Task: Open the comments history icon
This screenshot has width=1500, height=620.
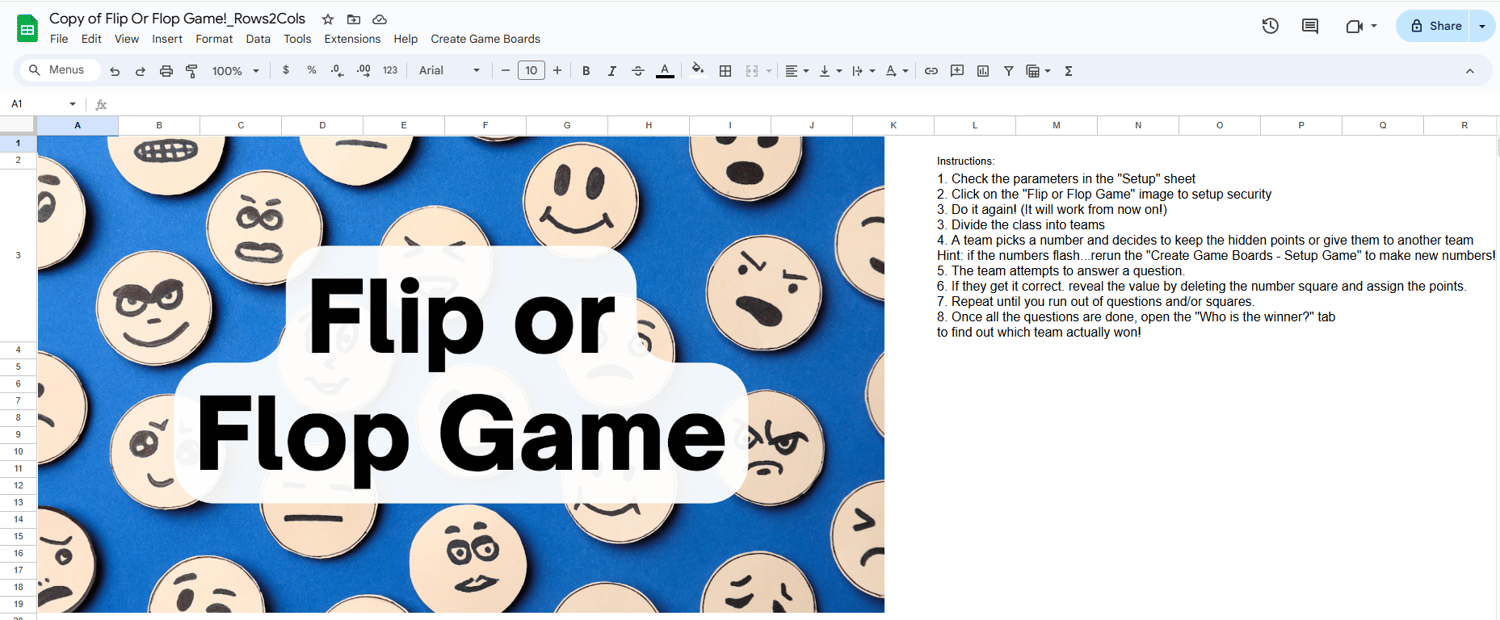Action: [x=1310, y=26]
